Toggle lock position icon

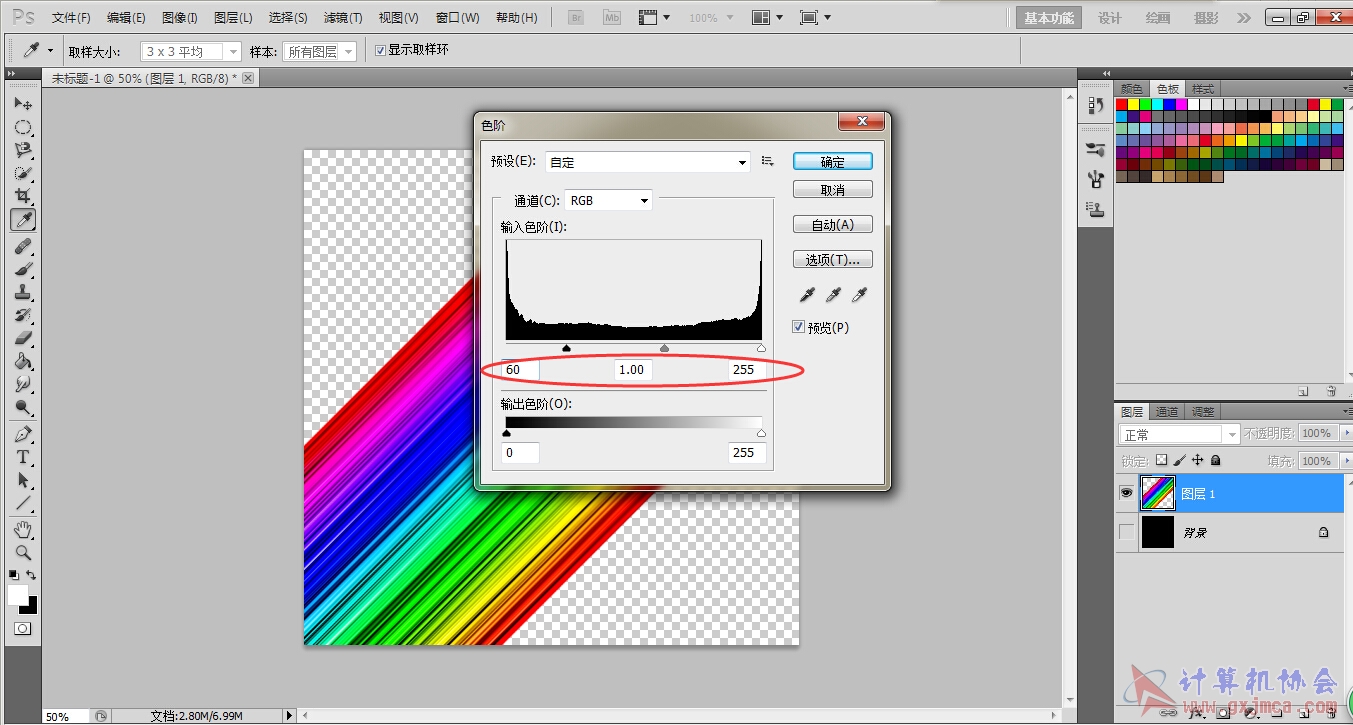pyautogui.click(x=1198, y=461)
